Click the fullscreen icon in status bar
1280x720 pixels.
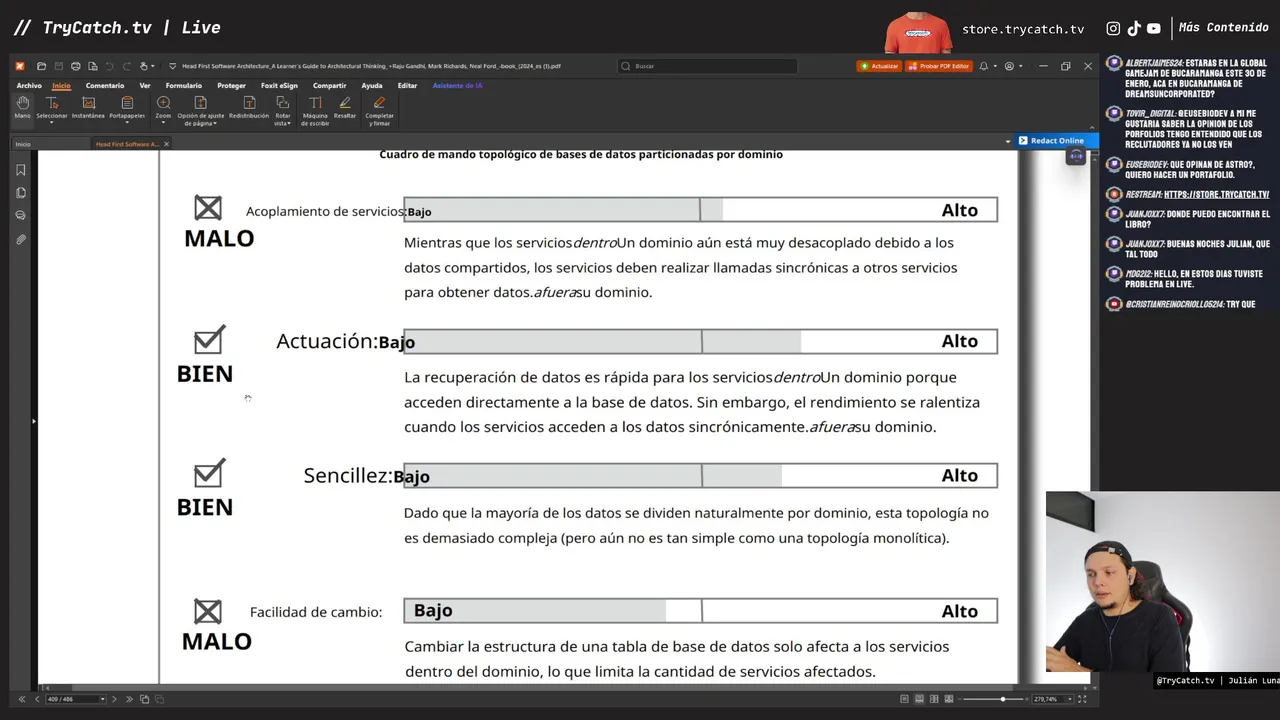click(1082, 699)
